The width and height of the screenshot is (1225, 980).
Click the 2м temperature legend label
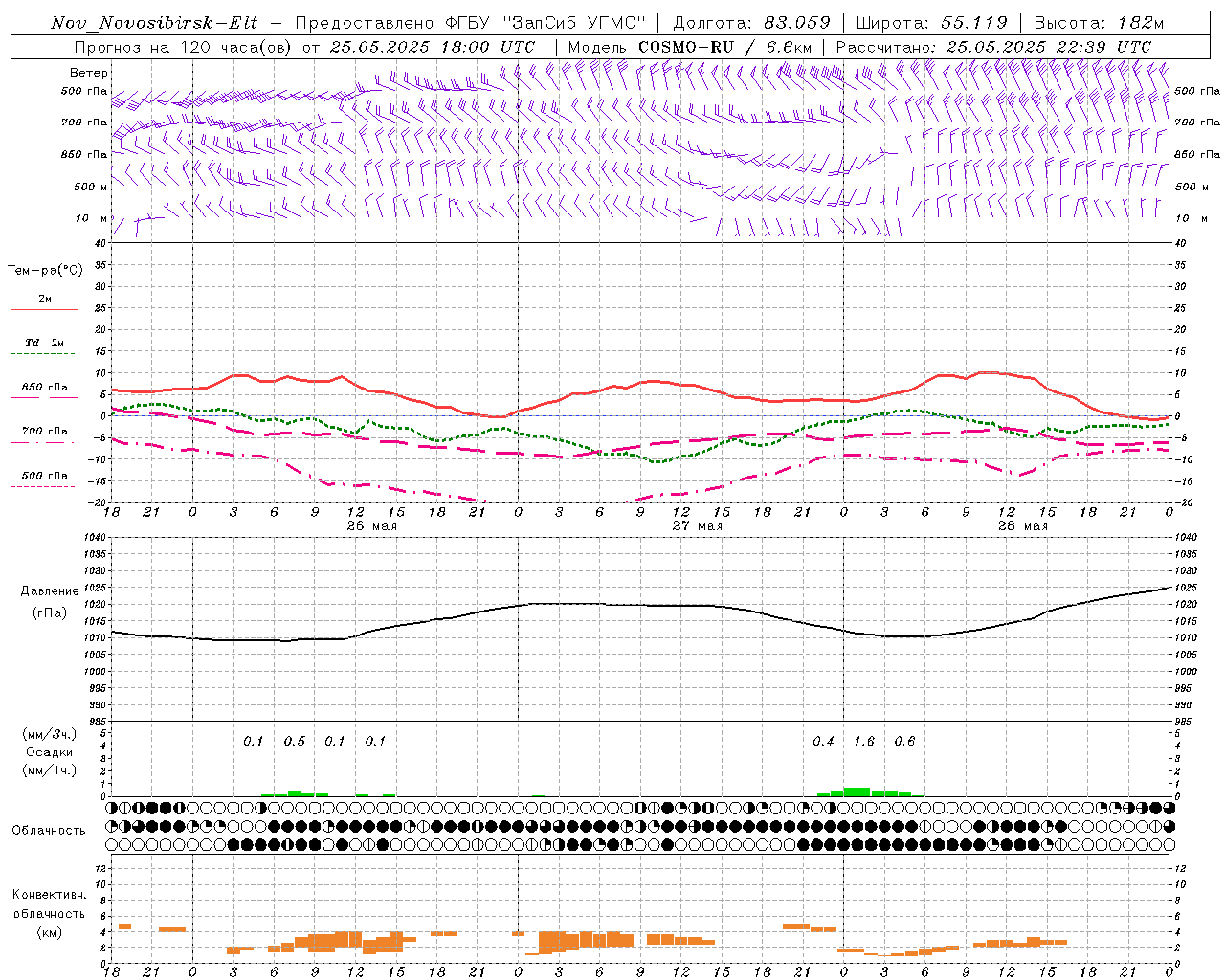45,299
